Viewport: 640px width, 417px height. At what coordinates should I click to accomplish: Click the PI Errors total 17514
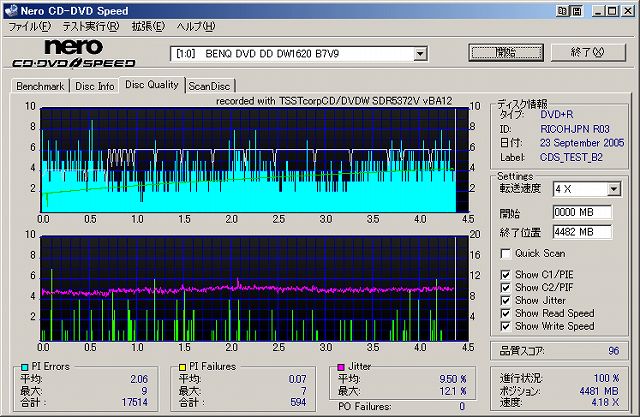pos(135,403)
